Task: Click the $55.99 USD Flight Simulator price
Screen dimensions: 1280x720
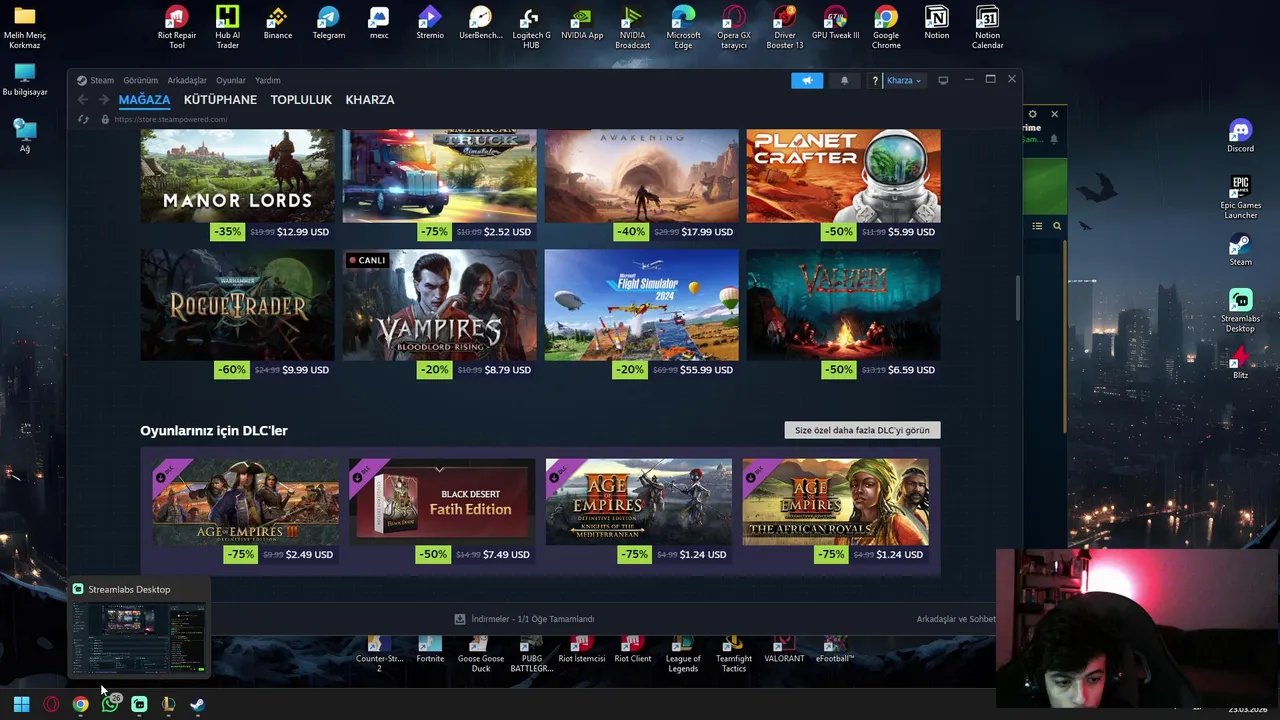Action: (707, 370)
